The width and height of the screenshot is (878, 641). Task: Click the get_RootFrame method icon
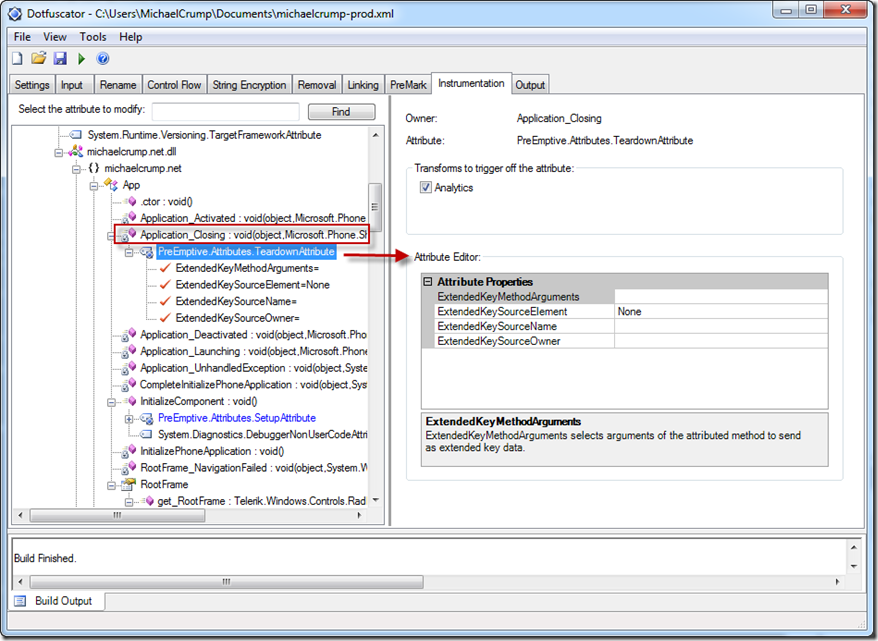click(148, 500)
